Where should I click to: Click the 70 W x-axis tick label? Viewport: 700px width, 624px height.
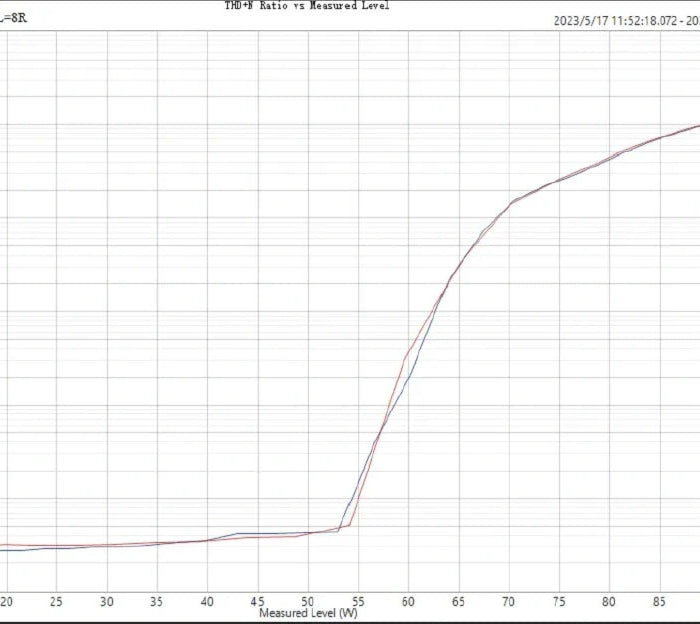coord(509,602)
